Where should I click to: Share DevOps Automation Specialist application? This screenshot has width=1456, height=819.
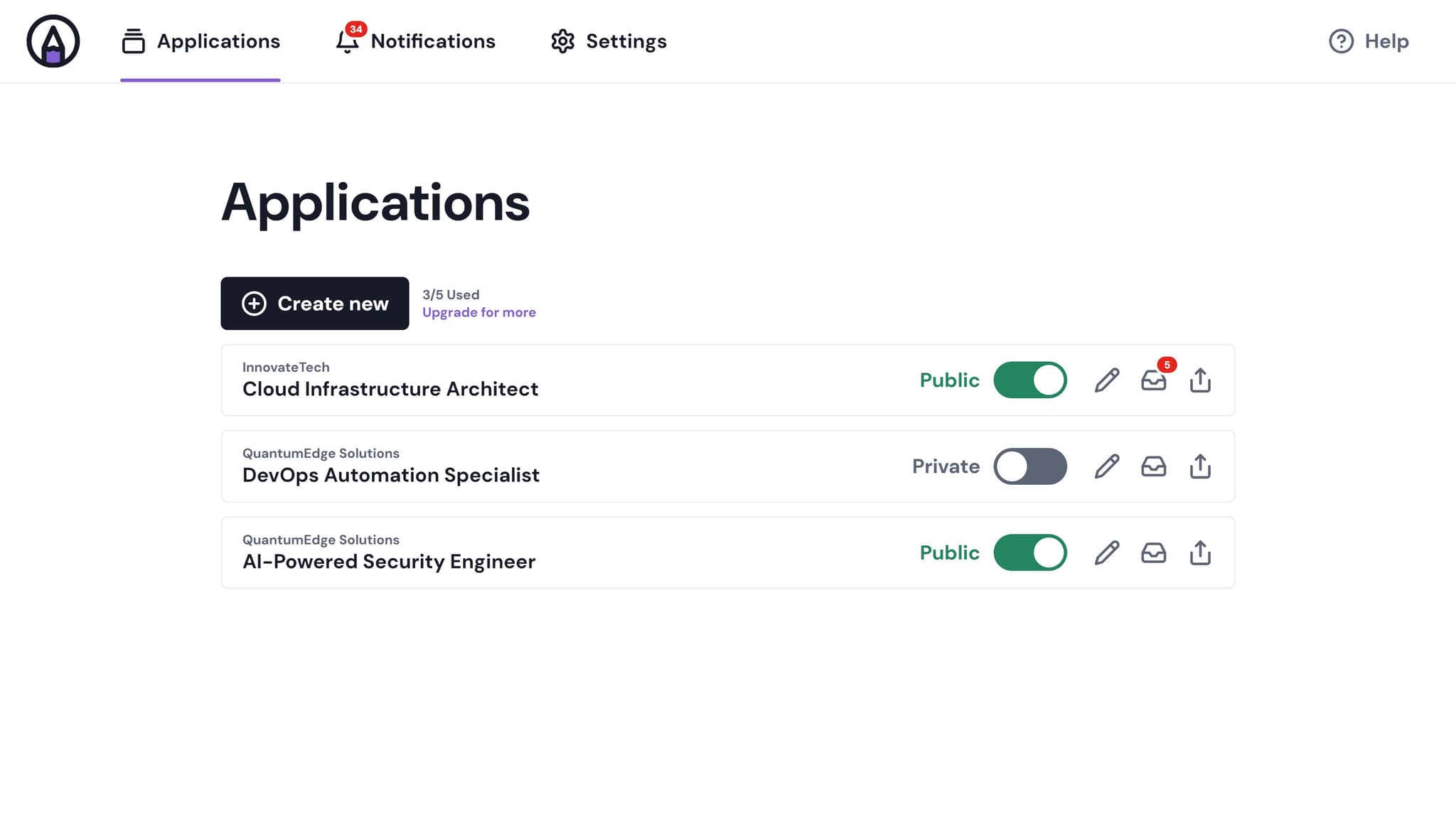point(1200,466)
